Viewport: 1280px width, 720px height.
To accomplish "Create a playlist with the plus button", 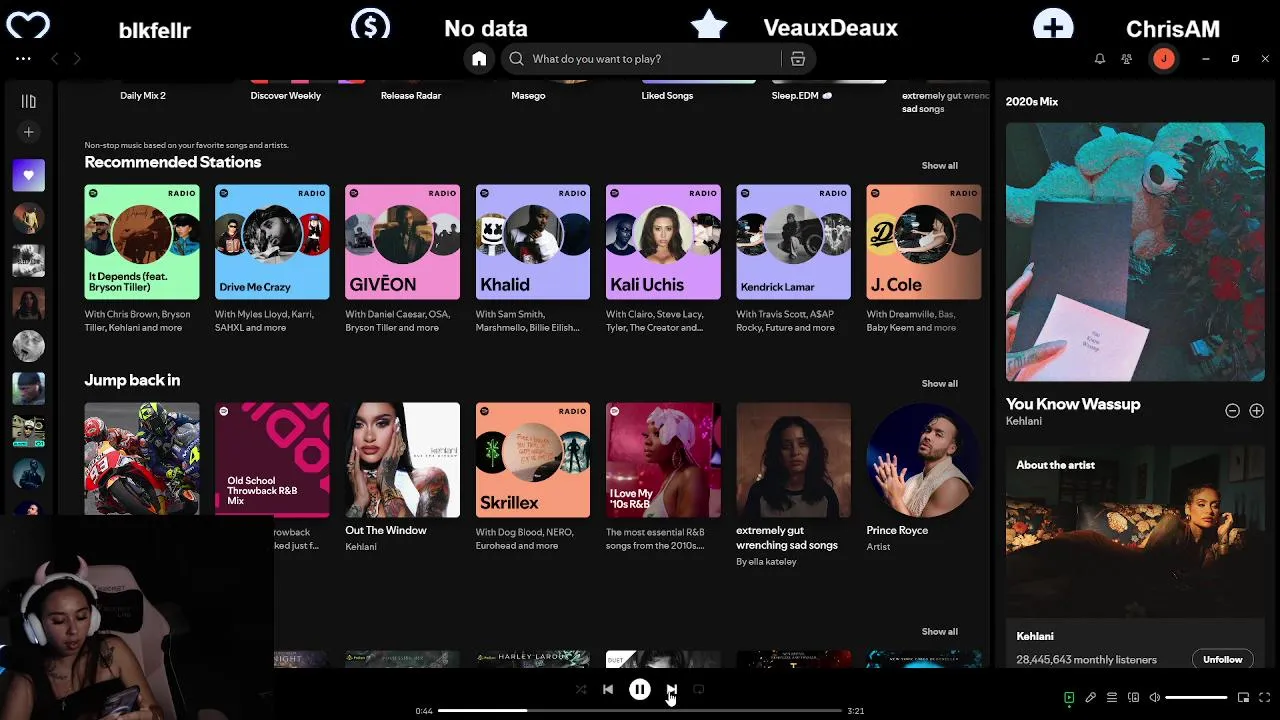I will click(x=29, y=132).
